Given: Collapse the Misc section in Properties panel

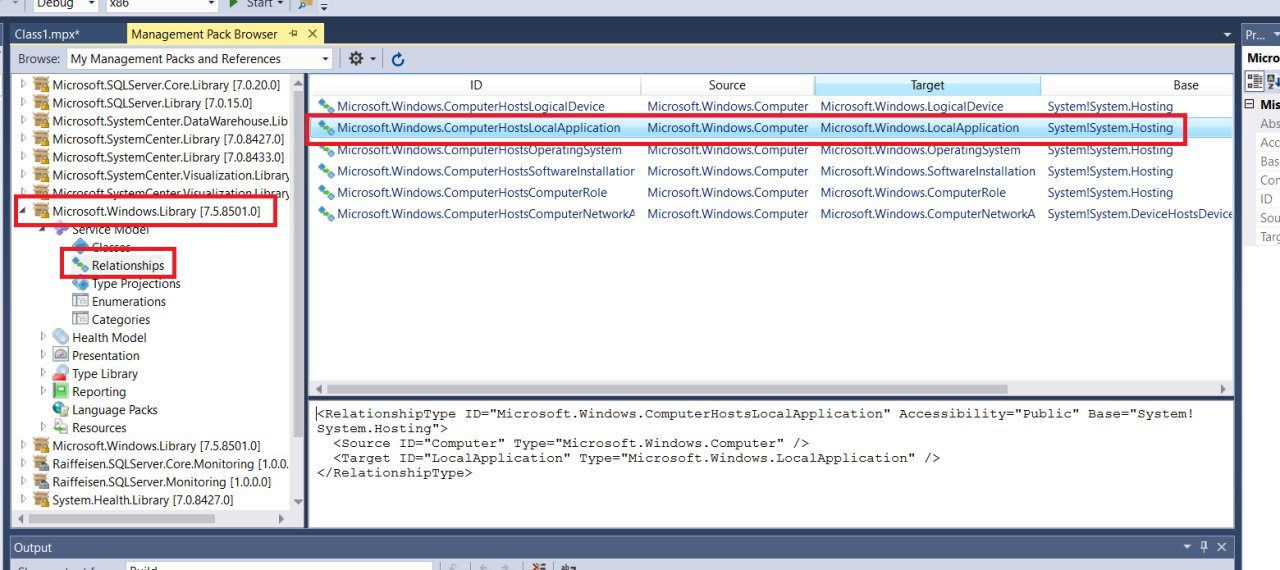Looking at the screenshot, I should tap(1250, 104).
